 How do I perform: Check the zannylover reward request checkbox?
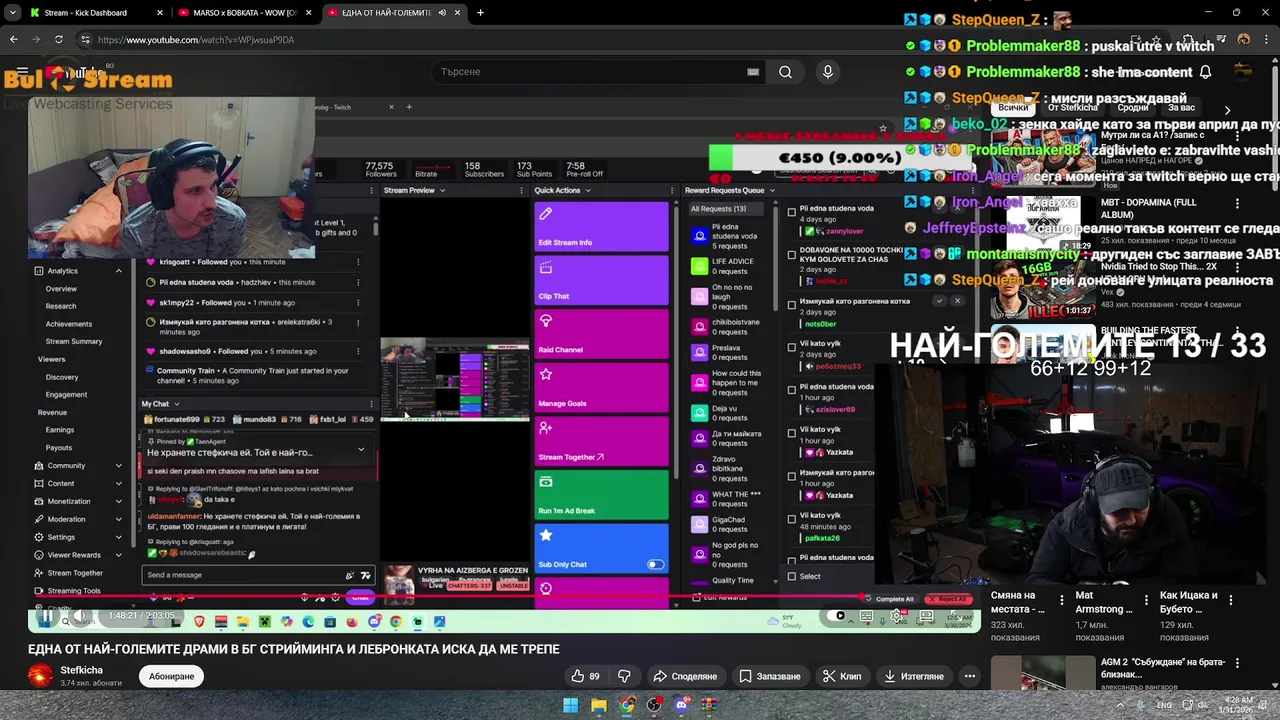point(792,211)
